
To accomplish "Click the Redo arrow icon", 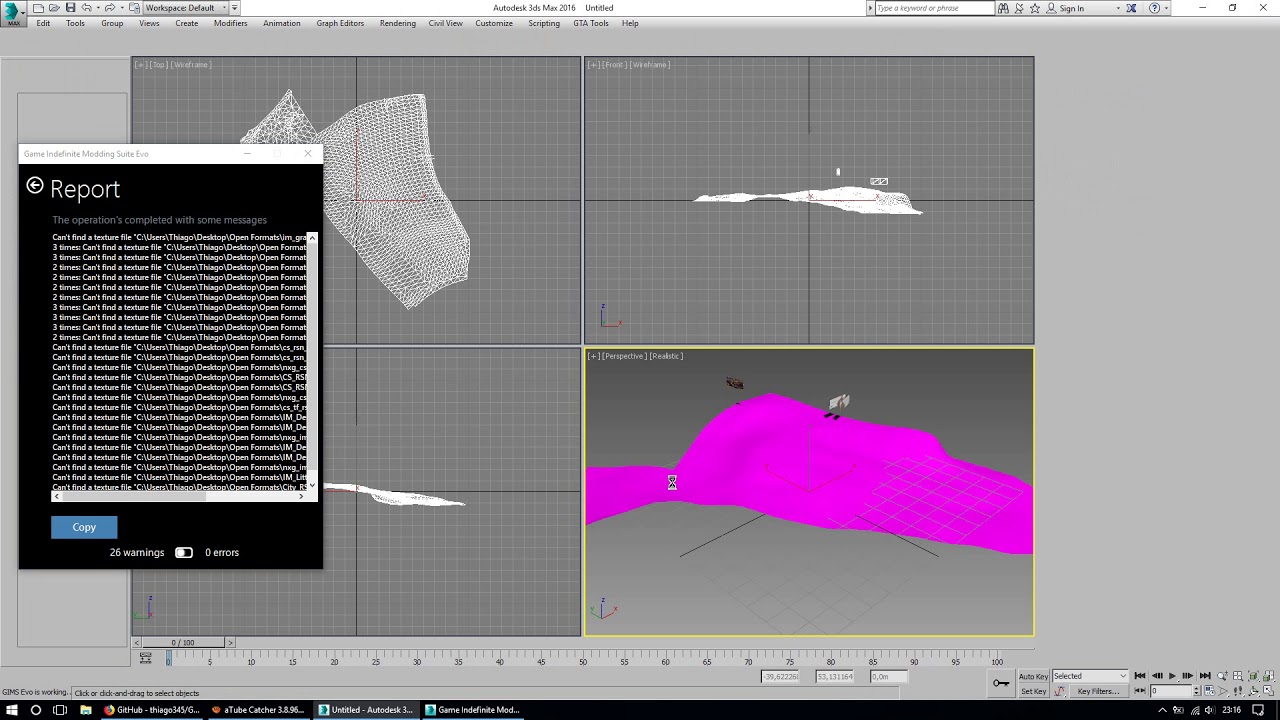I will pyautogui.click(x=109, y=8).
